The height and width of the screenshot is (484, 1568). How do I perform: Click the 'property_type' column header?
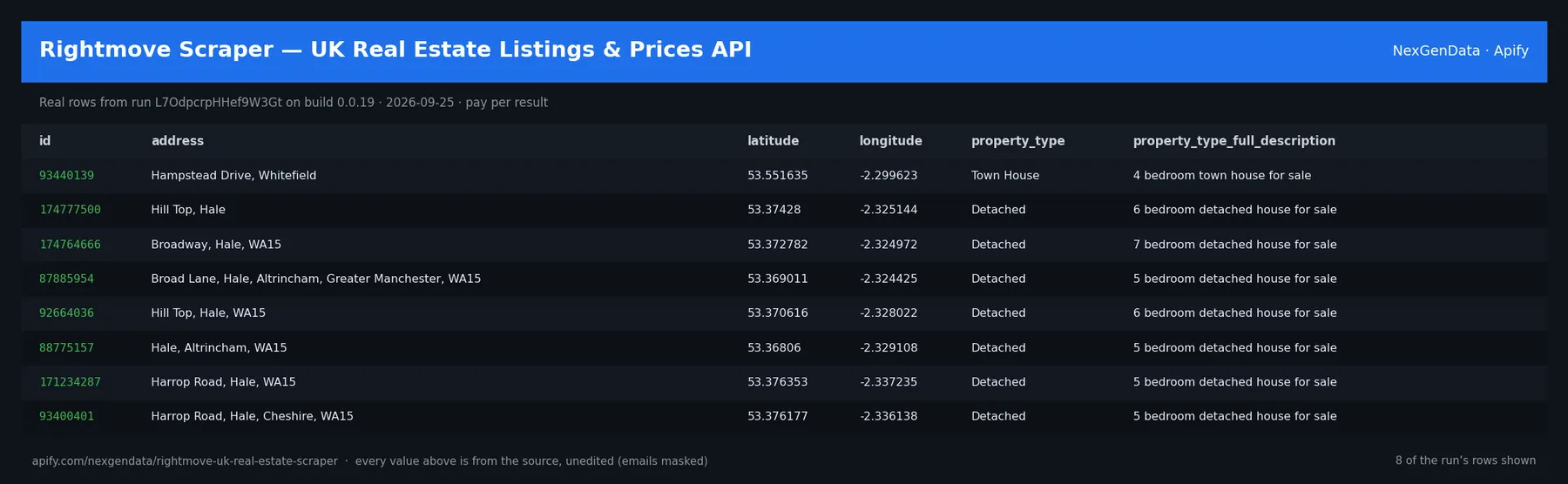[x=1017, y=141]
